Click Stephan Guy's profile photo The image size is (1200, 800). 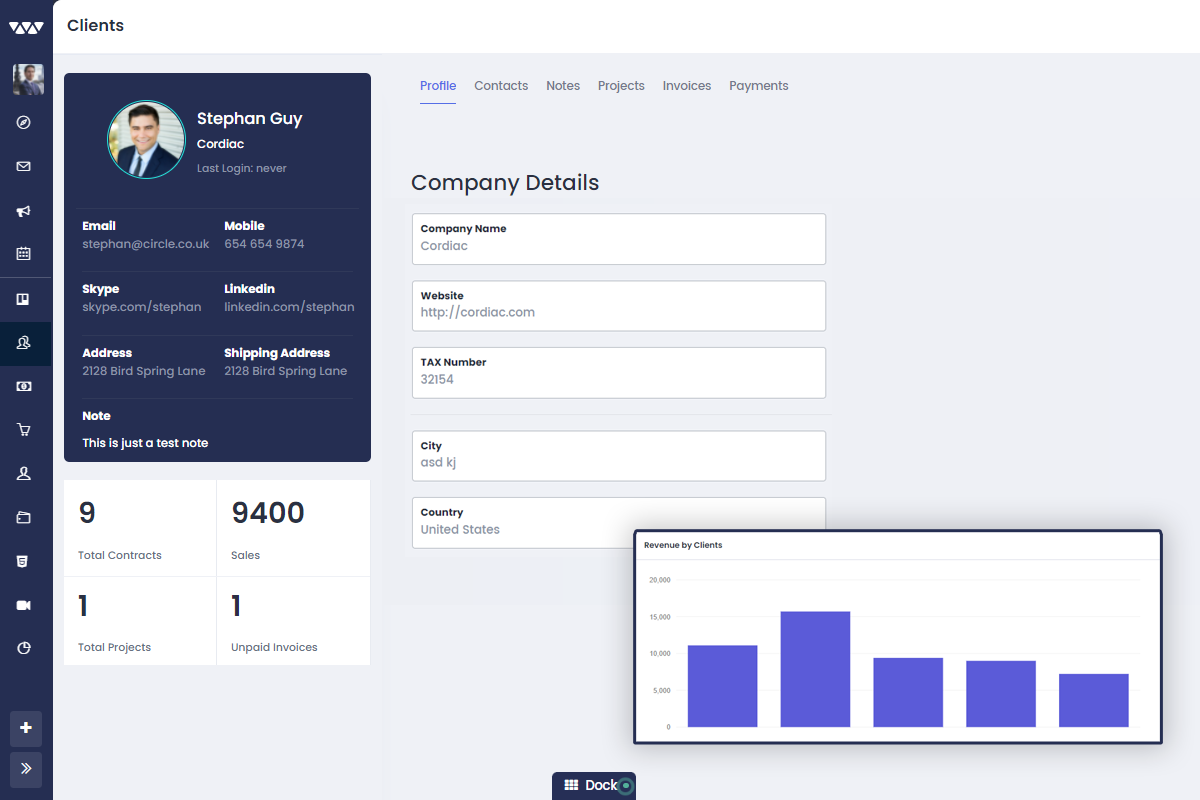coord(146,139)
